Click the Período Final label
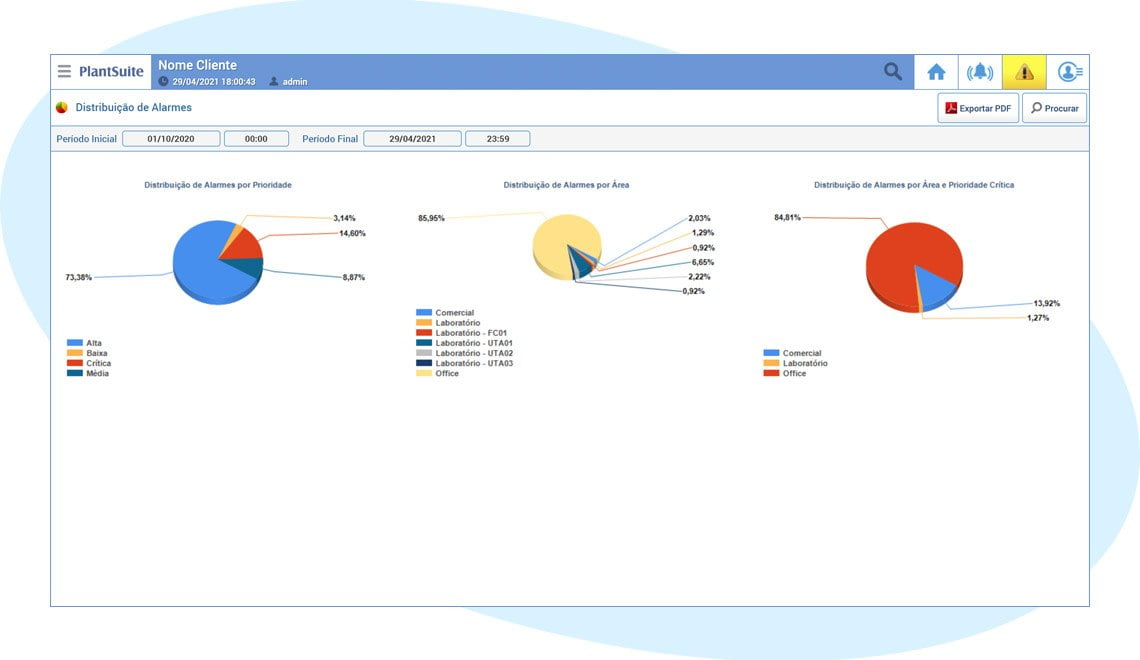This screenshot has height=660, width=1140. coord(330,139)
